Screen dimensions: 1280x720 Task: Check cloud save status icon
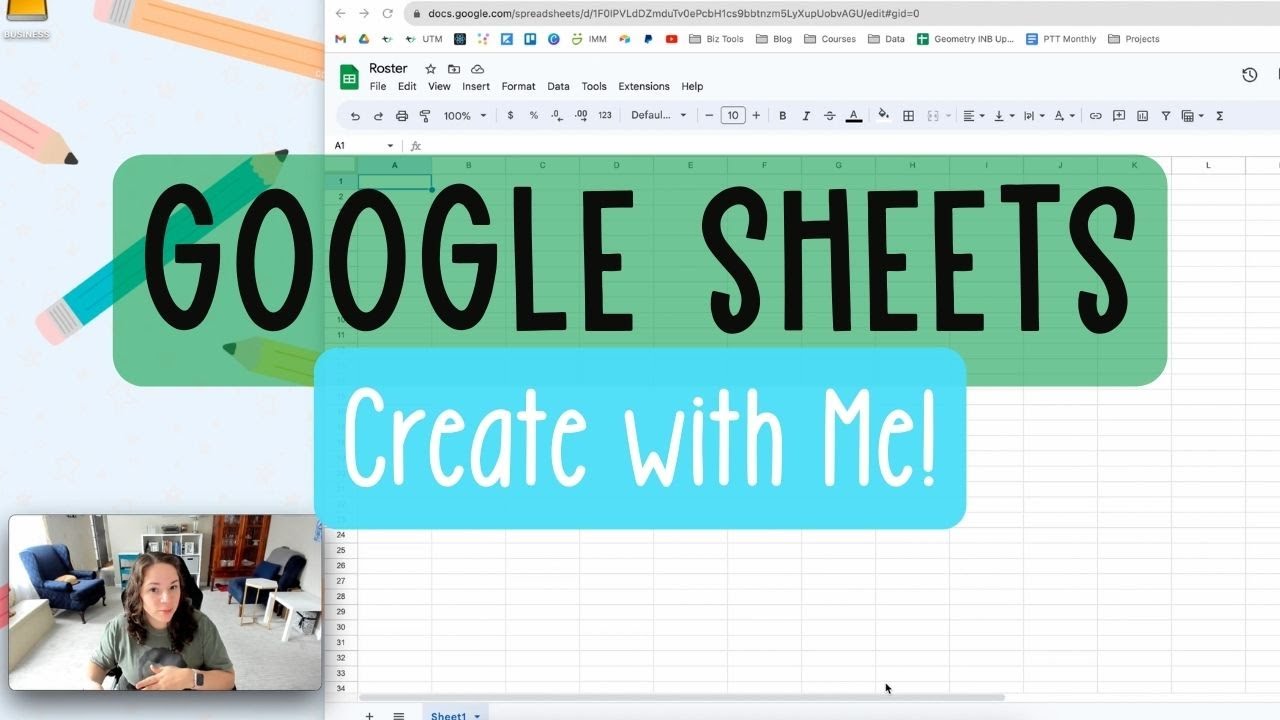coord(478,69)
